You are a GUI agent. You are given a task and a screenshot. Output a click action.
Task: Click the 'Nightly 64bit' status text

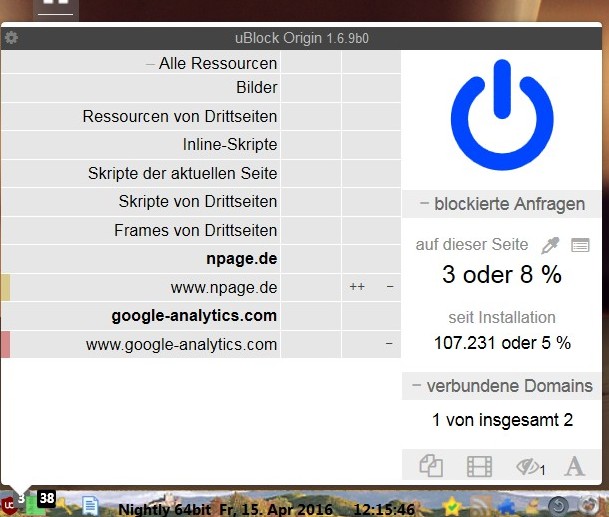click(164, 509)
